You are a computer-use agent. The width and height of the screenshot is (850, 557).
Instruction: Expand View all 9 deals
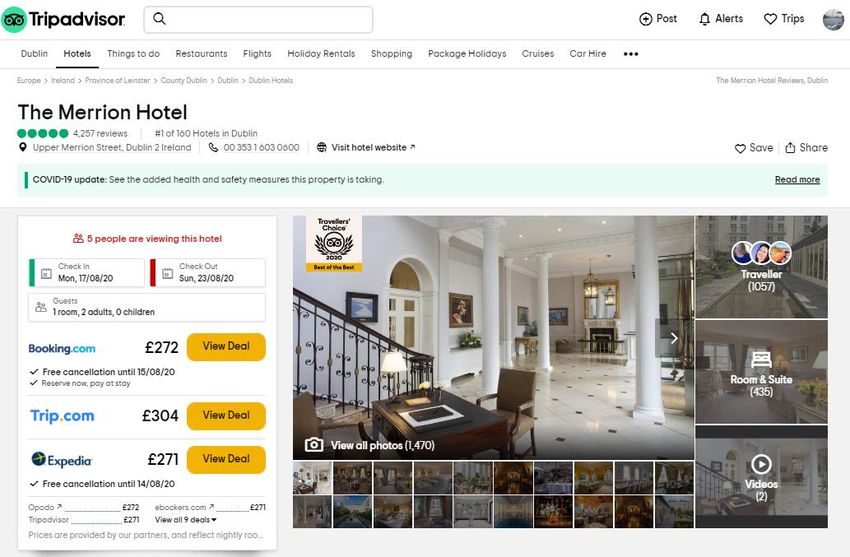pos(185,520)
